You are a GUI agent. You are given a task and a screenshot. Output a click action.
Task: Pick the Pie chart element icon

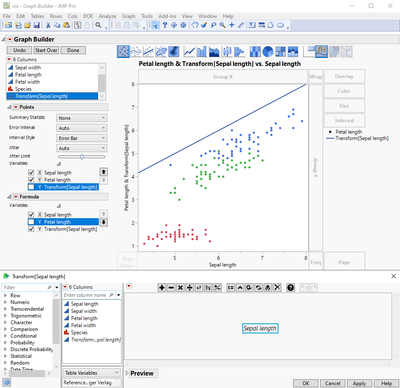268,52
